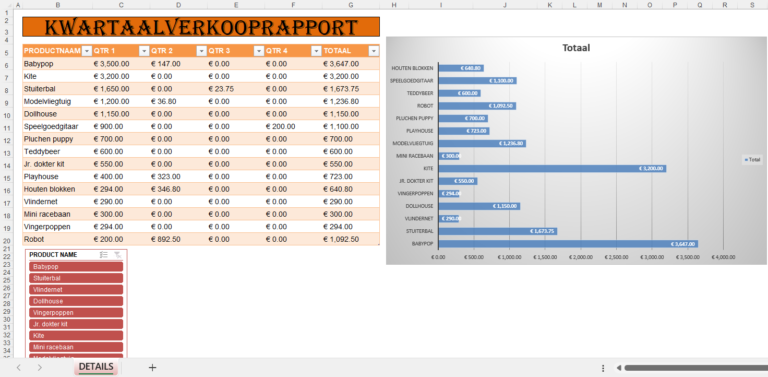Open the QTR 3 filter dropdown
The height and width of the screenshot is (377, 768).
click(x=259, y=51)
